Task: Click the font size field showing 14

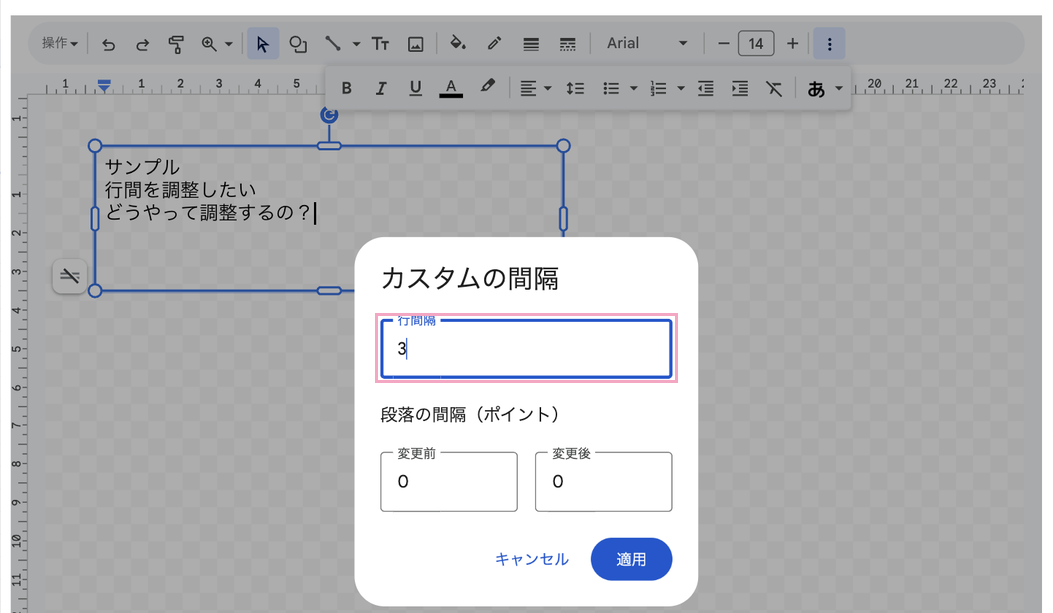Action: (x=756, y=44)
